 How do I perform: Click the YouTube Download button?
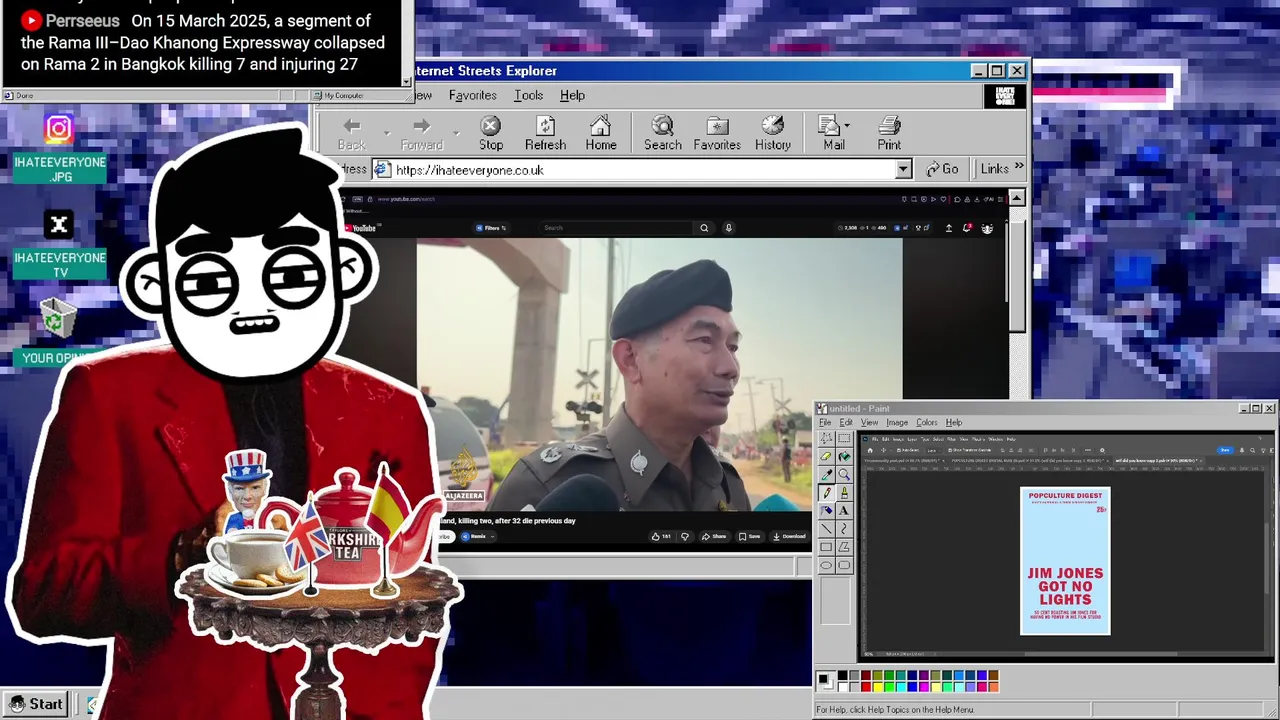789,536
